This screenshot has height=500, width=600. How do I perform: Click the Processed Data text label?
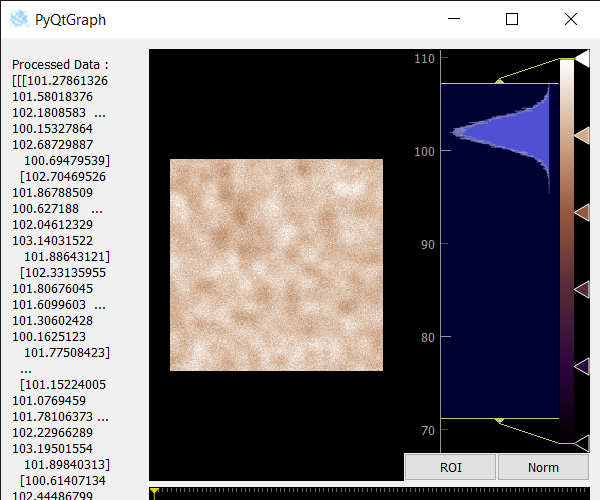60,64
